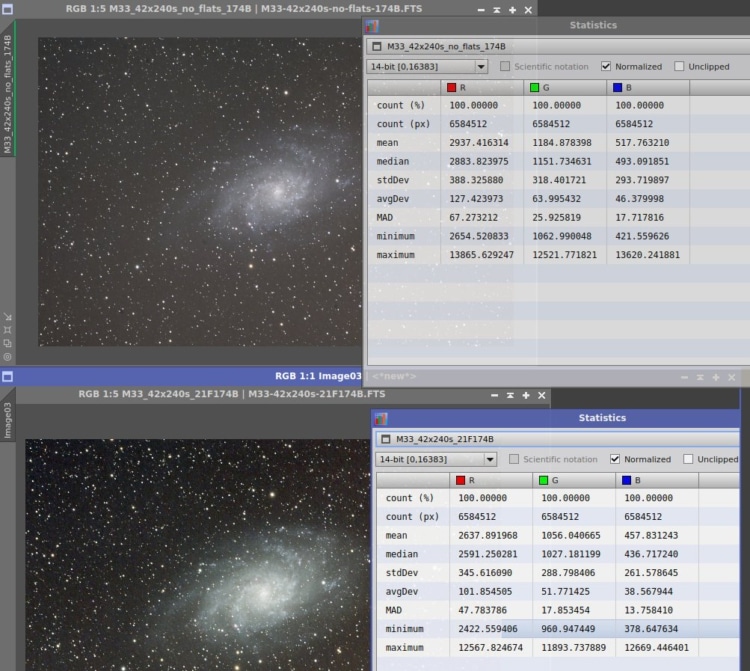Click the Statistics icon of the lower Statistics window
The width and height of the screenshot is (750, 671).
381,418
